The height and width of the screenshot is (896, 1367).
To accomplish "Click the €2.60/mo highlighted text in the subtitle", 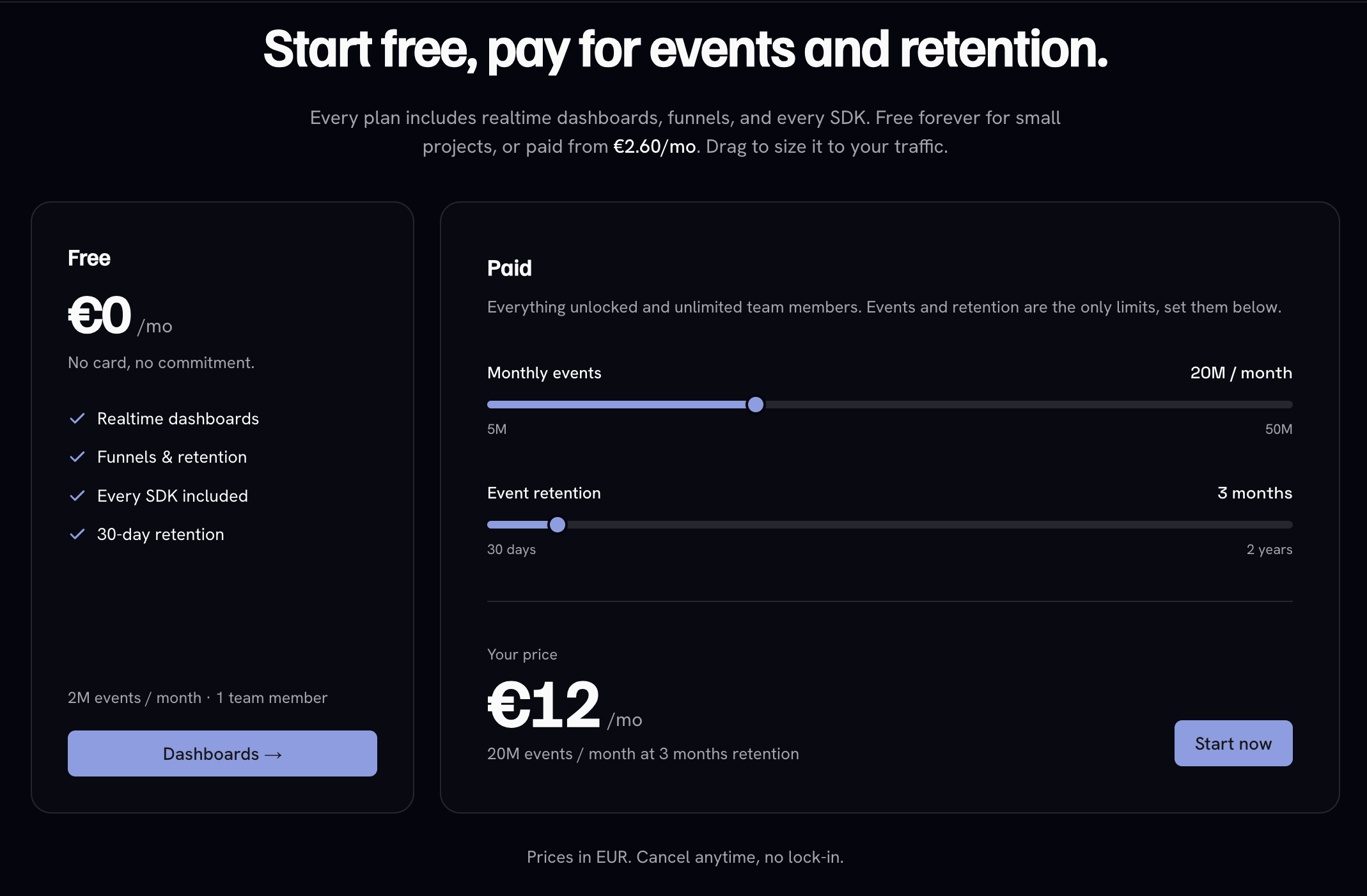I will pyautogui.click(x=655, y=146).
